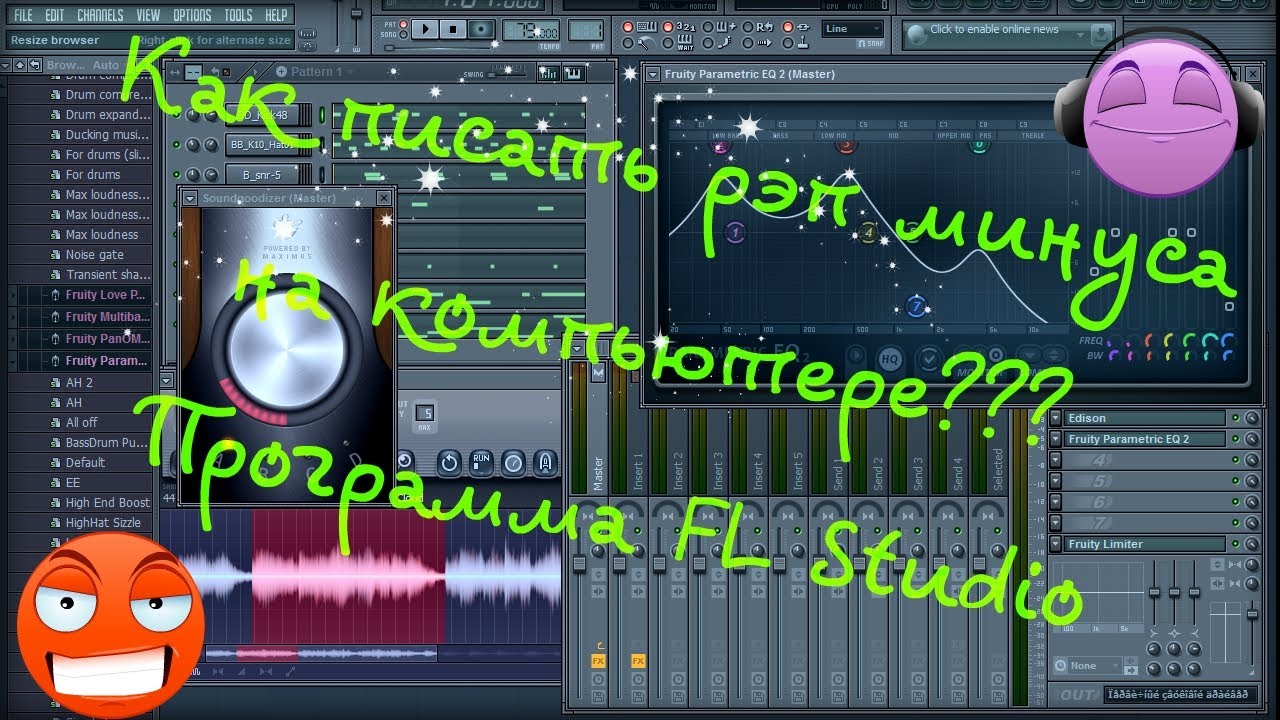This screenshot has height=720, width=1280.
Task: Select the BB_K10_Hat channel button
Action: click(262, 145)
